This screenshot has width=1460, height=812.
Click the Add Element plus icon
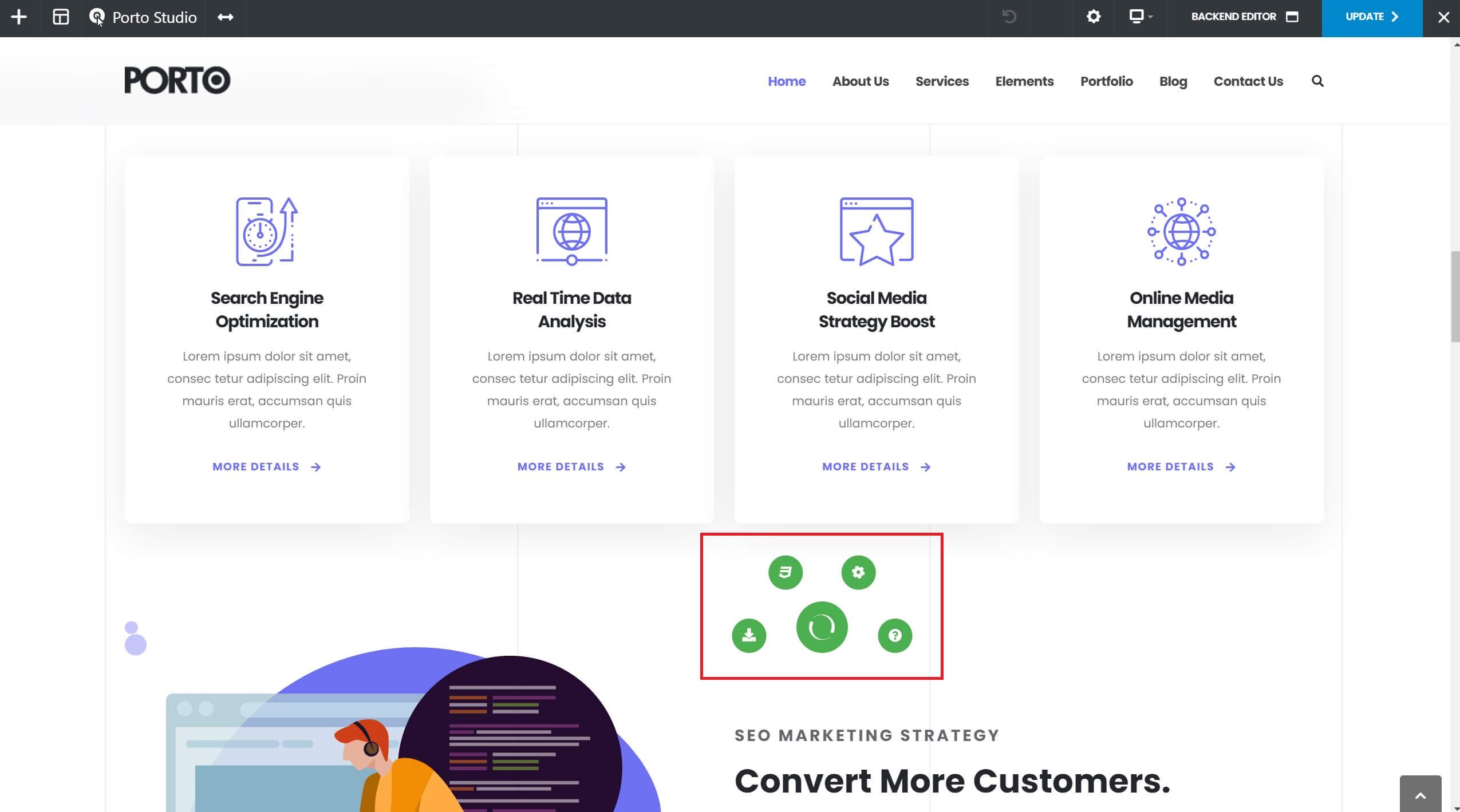point(19,17)
